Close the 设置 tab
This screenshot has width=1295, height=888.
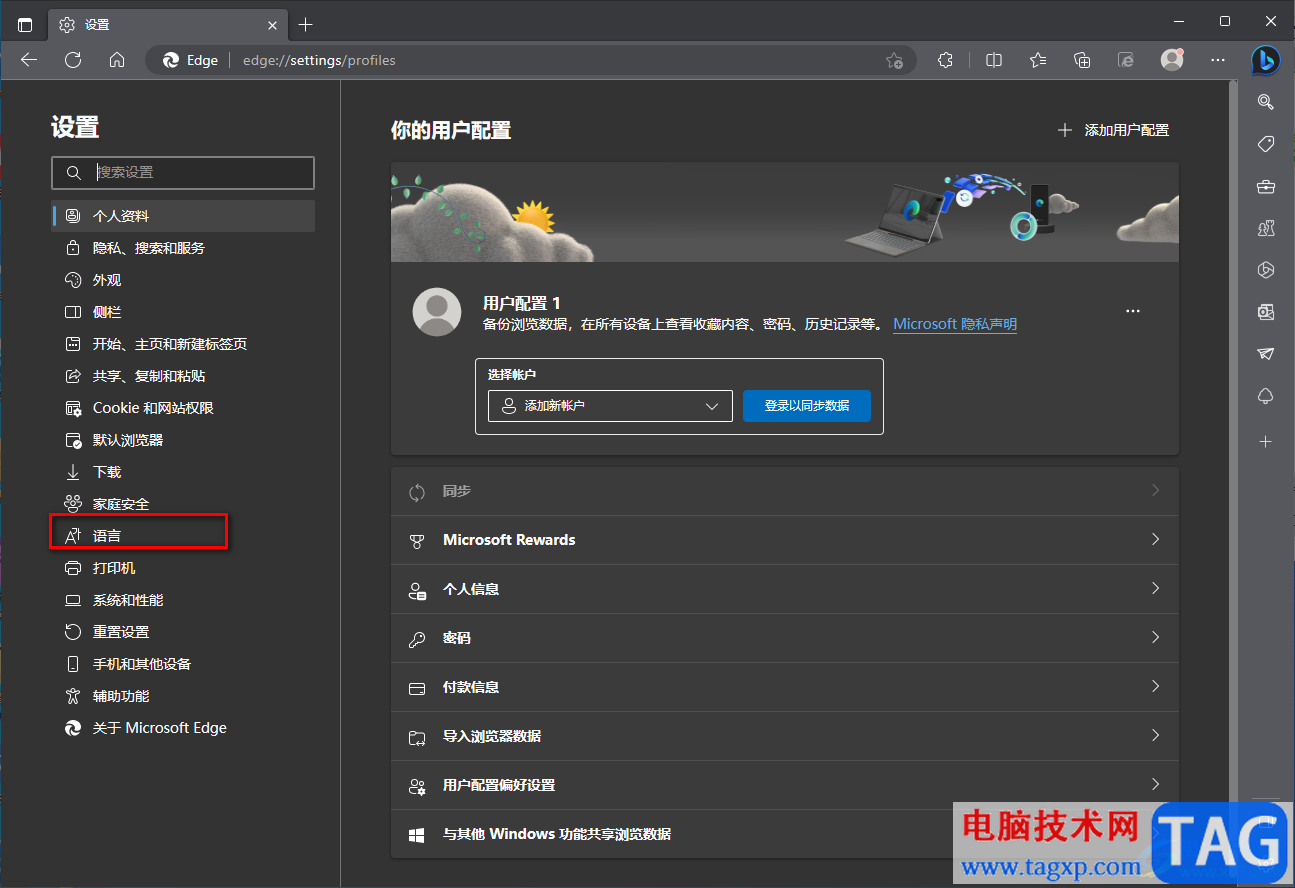(272, 24)
